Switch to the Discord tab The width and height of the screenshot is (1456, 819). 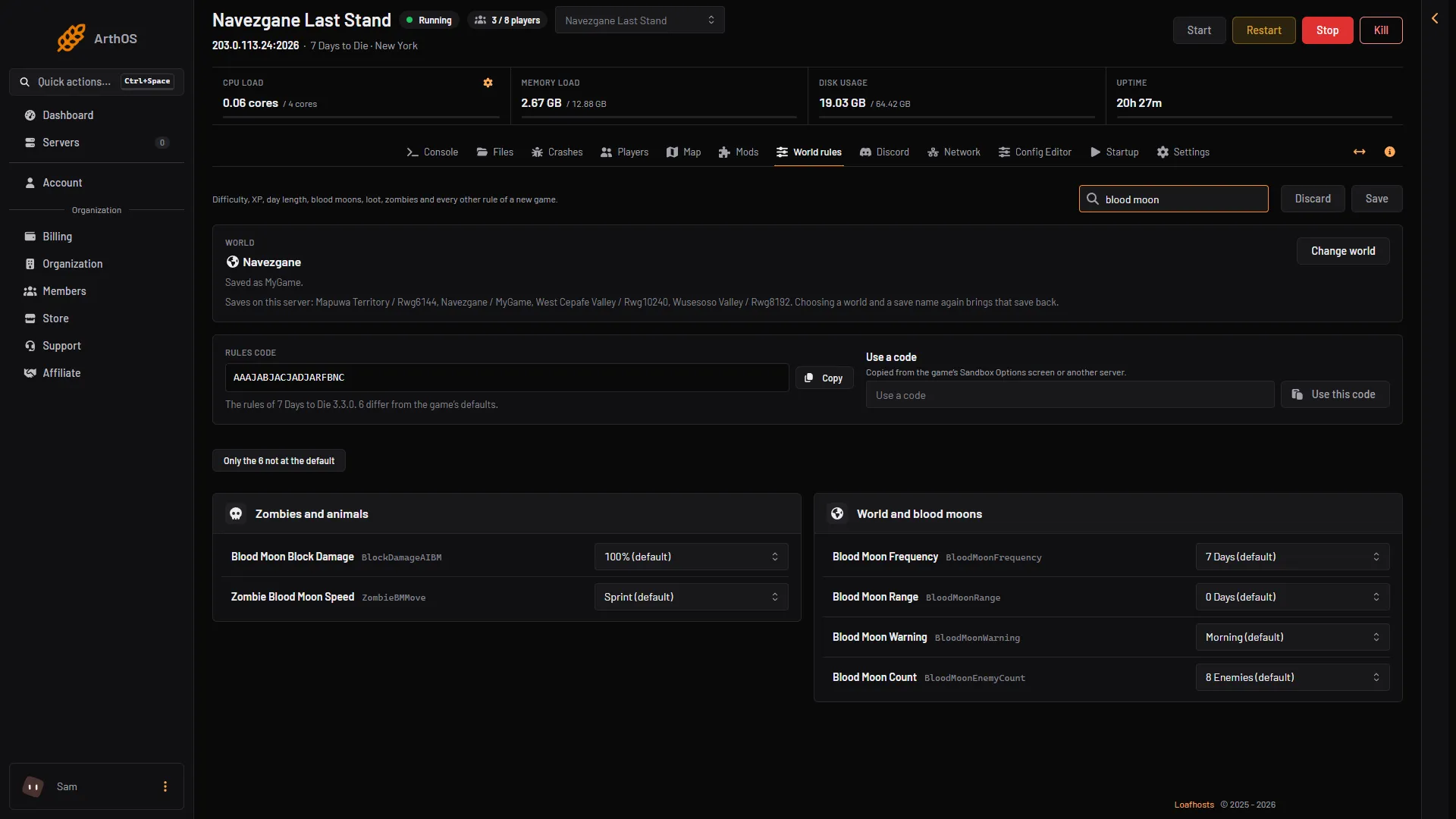[883, 152]
